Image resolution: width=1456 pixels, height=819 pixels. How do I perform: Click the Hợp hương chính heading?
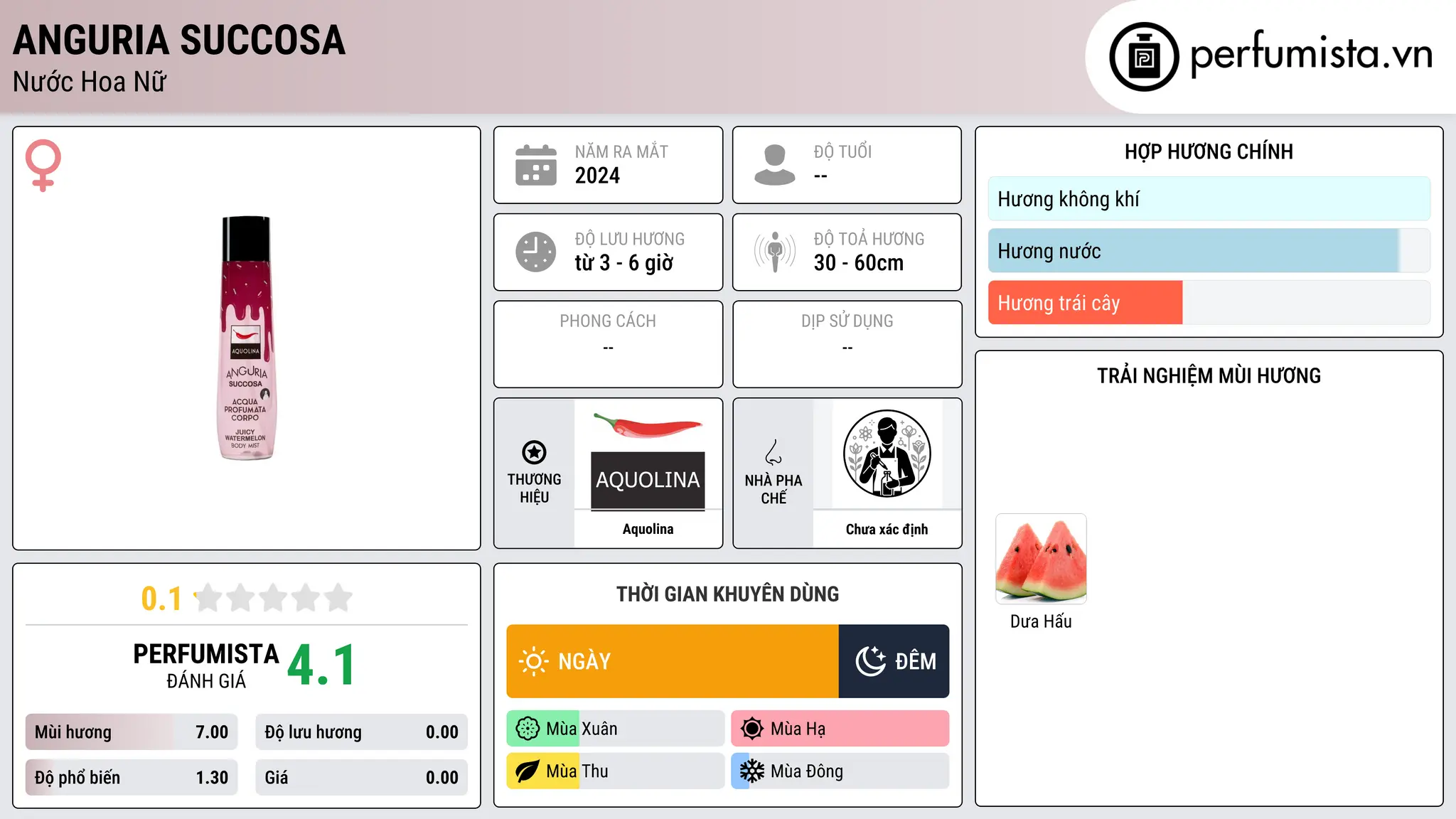click(1209, 151)
